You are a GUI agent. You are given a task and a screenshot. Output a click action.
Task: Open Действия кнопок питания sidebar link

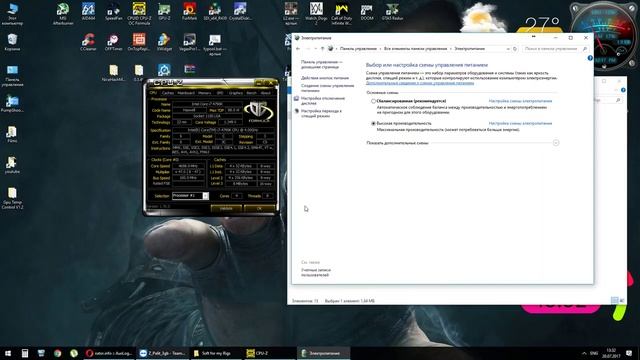325,78
